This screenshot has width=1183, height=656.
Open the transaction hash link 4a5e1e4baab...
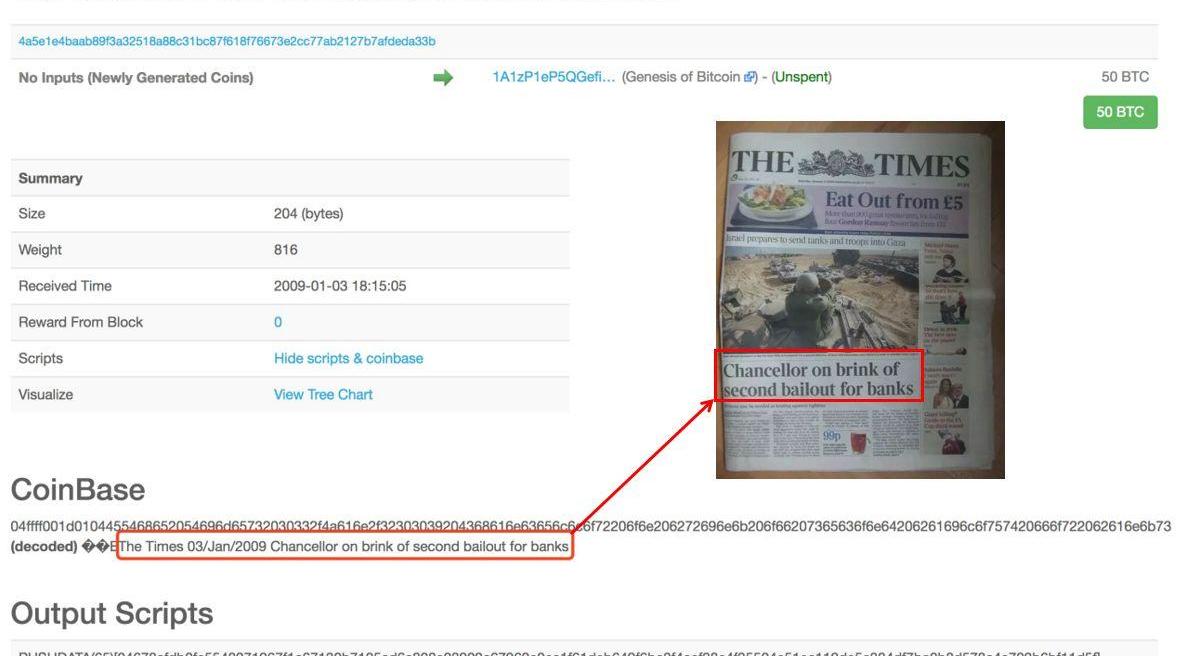tap(227, 42)
